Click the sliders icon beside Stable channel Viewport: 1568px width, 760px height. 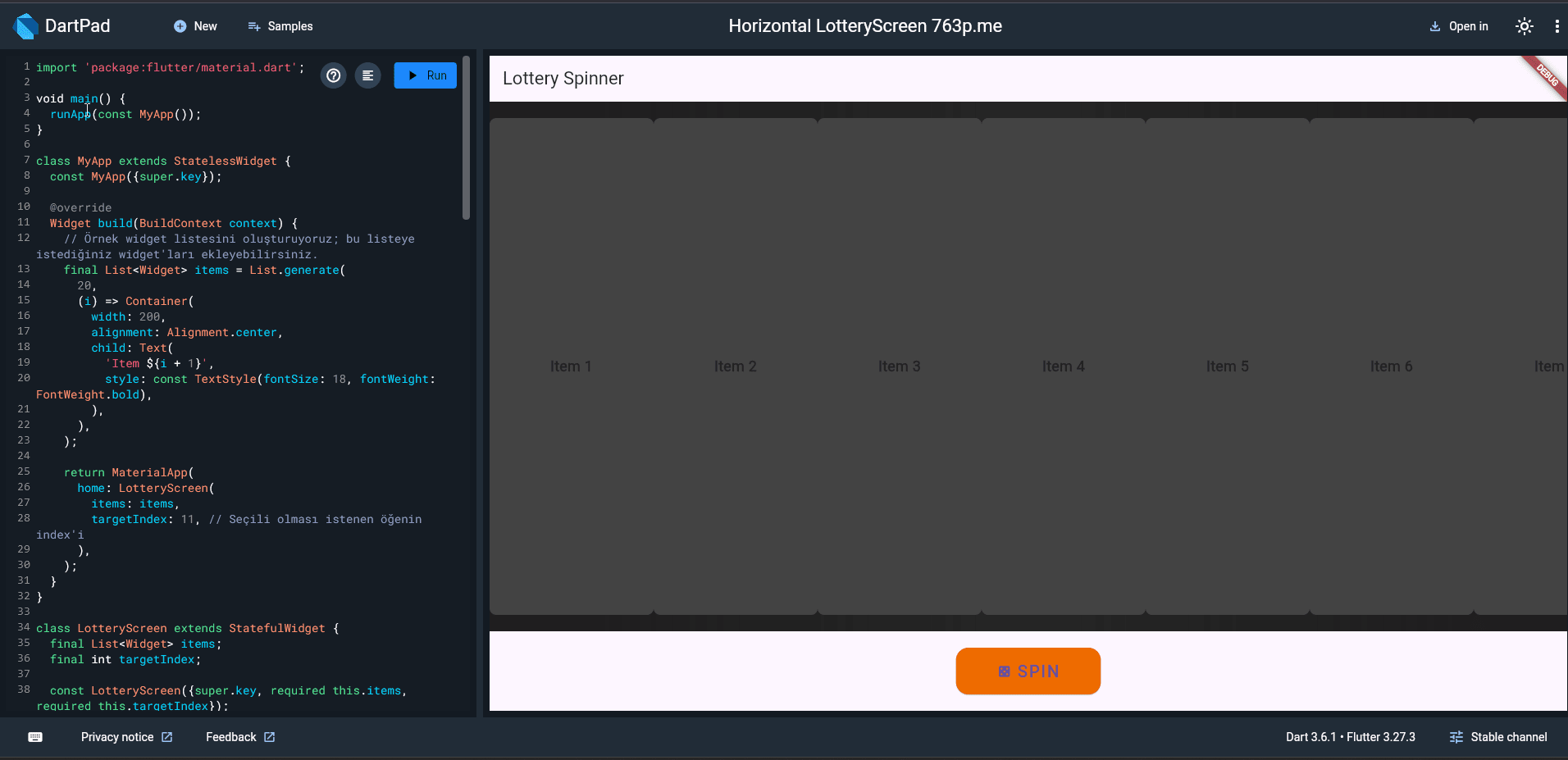tap(1457, 736)
